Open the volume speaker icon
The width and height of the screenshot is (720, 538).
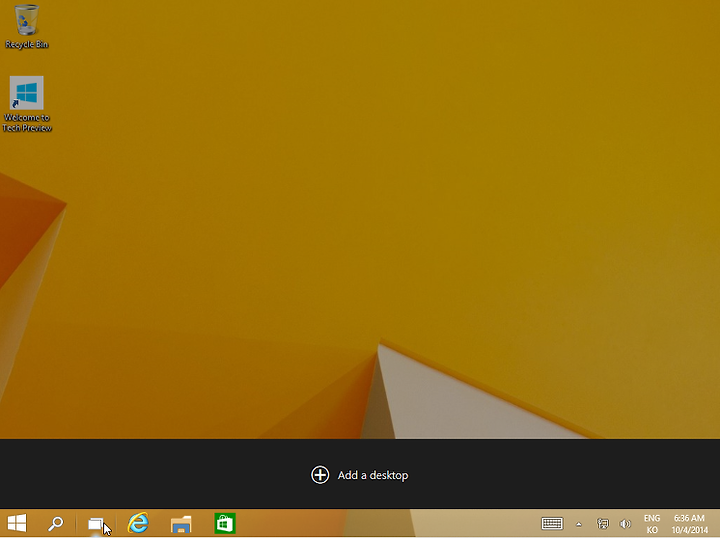[x=625, y=523]
